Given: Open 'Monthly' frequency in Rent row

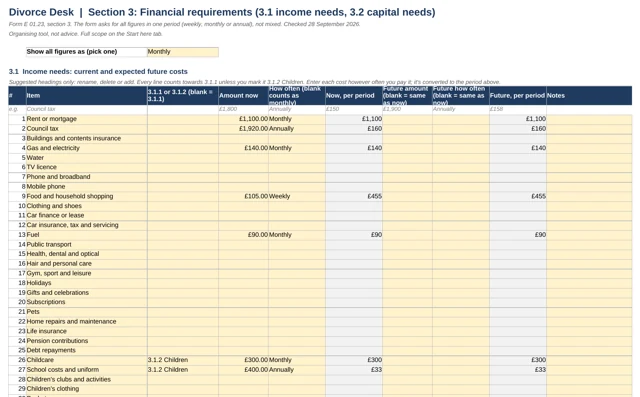Looking at the screenshot, I should (297, 119).
